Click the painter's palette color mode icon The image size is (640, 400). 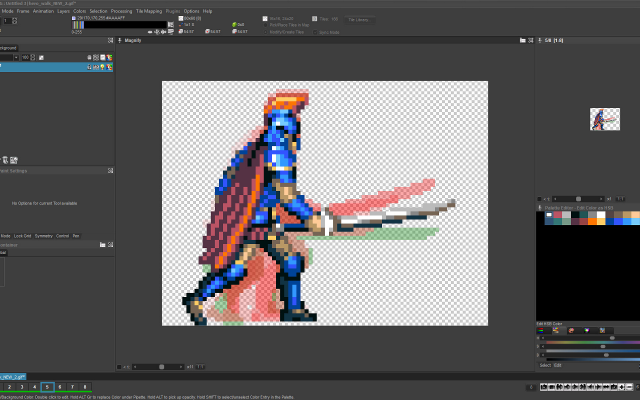pyautogui.click(x=571, y=330)
